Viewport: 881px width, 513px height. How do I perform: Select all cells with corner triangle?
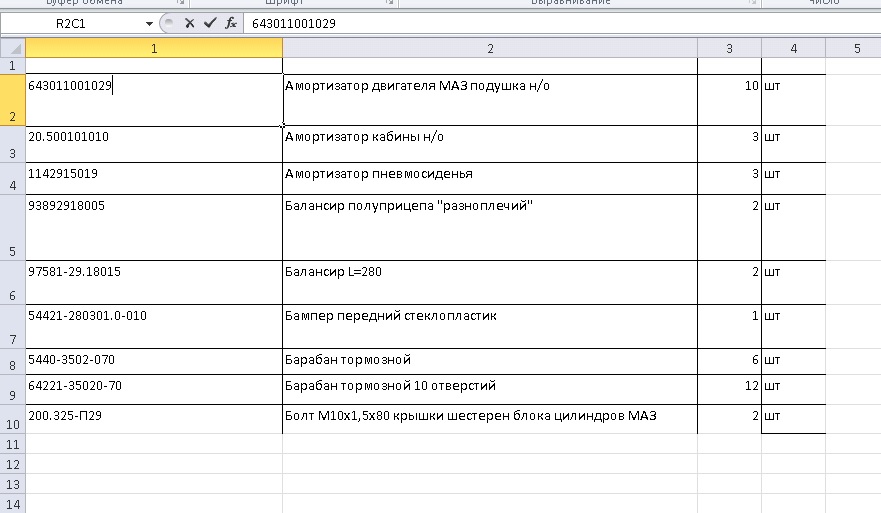pyautogui.click(x=13, y=48)
